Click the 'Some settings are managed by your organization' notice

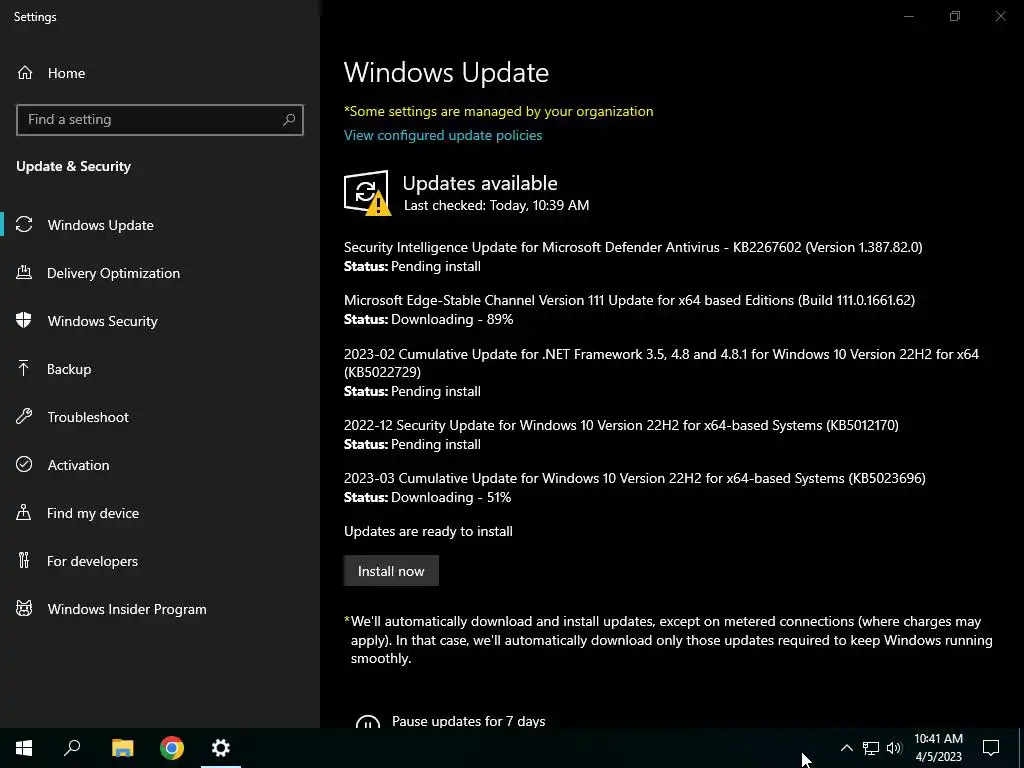click(499, 111)
